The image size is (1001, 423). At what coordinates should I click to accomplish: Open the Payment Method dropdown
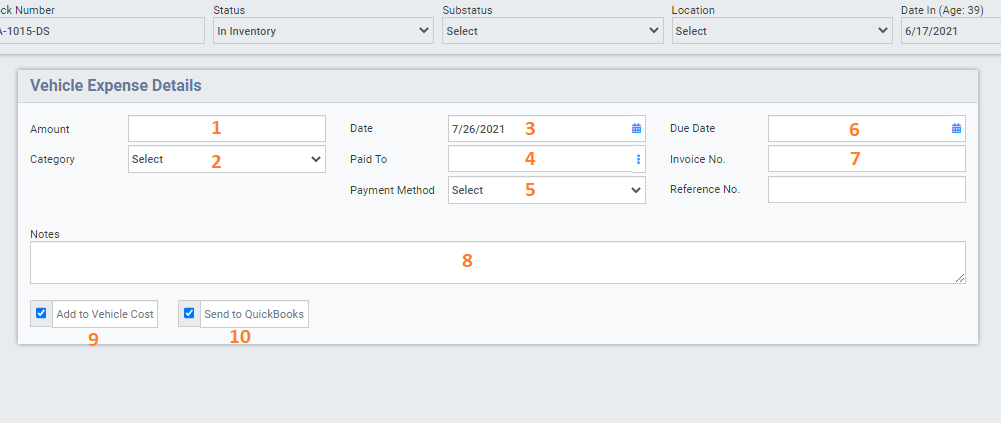click(546, 190)
